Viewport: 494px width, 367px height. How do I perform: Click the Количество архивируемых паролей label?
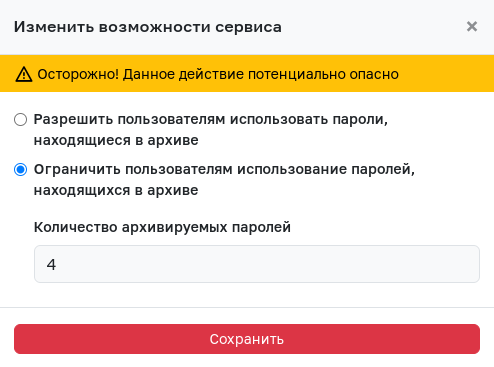pos(162,227)
